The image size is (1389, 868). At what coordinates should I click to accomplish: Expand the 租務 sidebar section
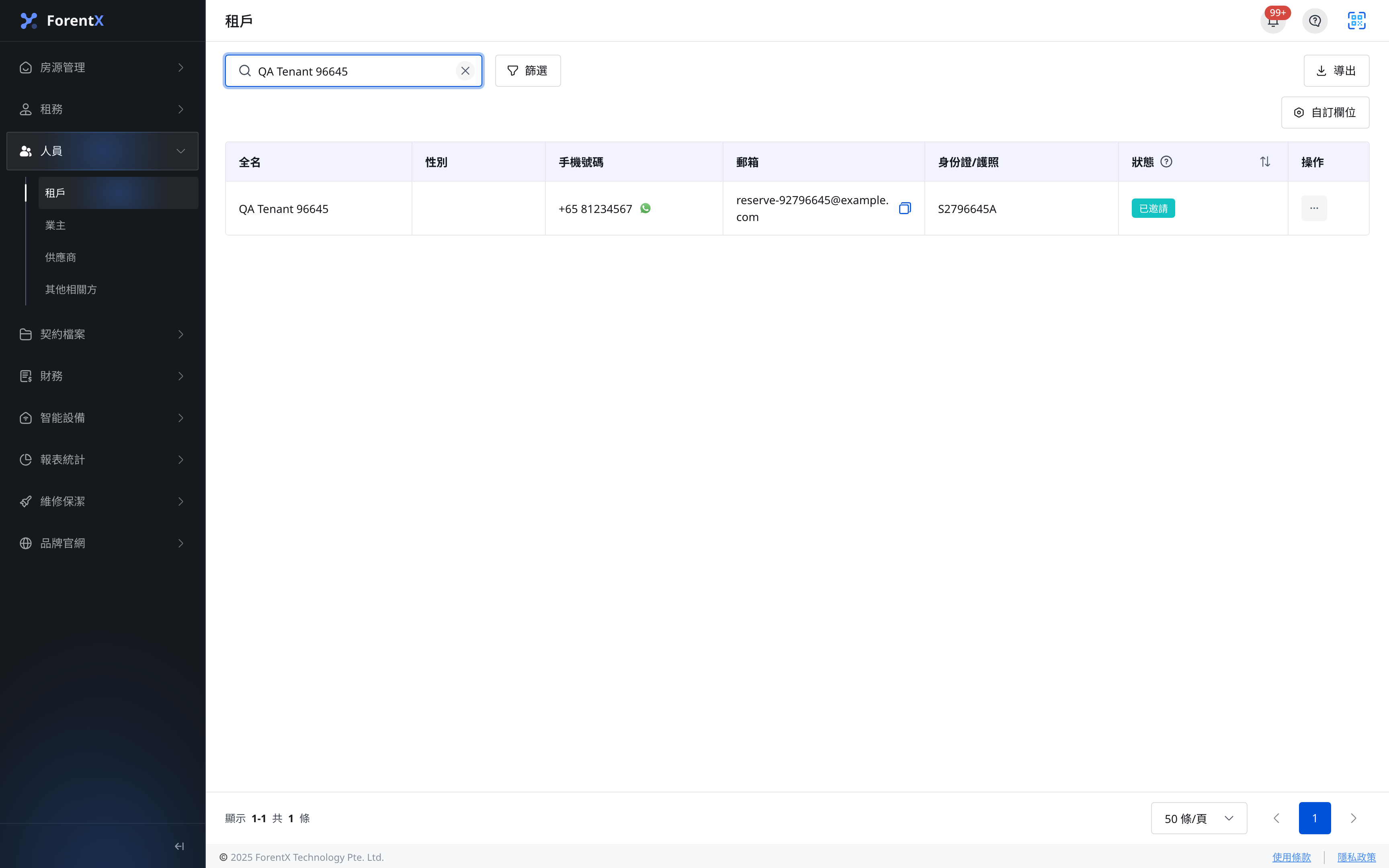102,109
